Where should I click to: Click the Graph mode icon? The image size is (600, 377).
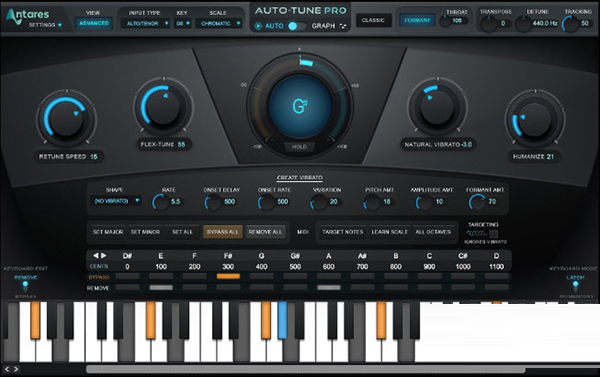click(343, 26)
